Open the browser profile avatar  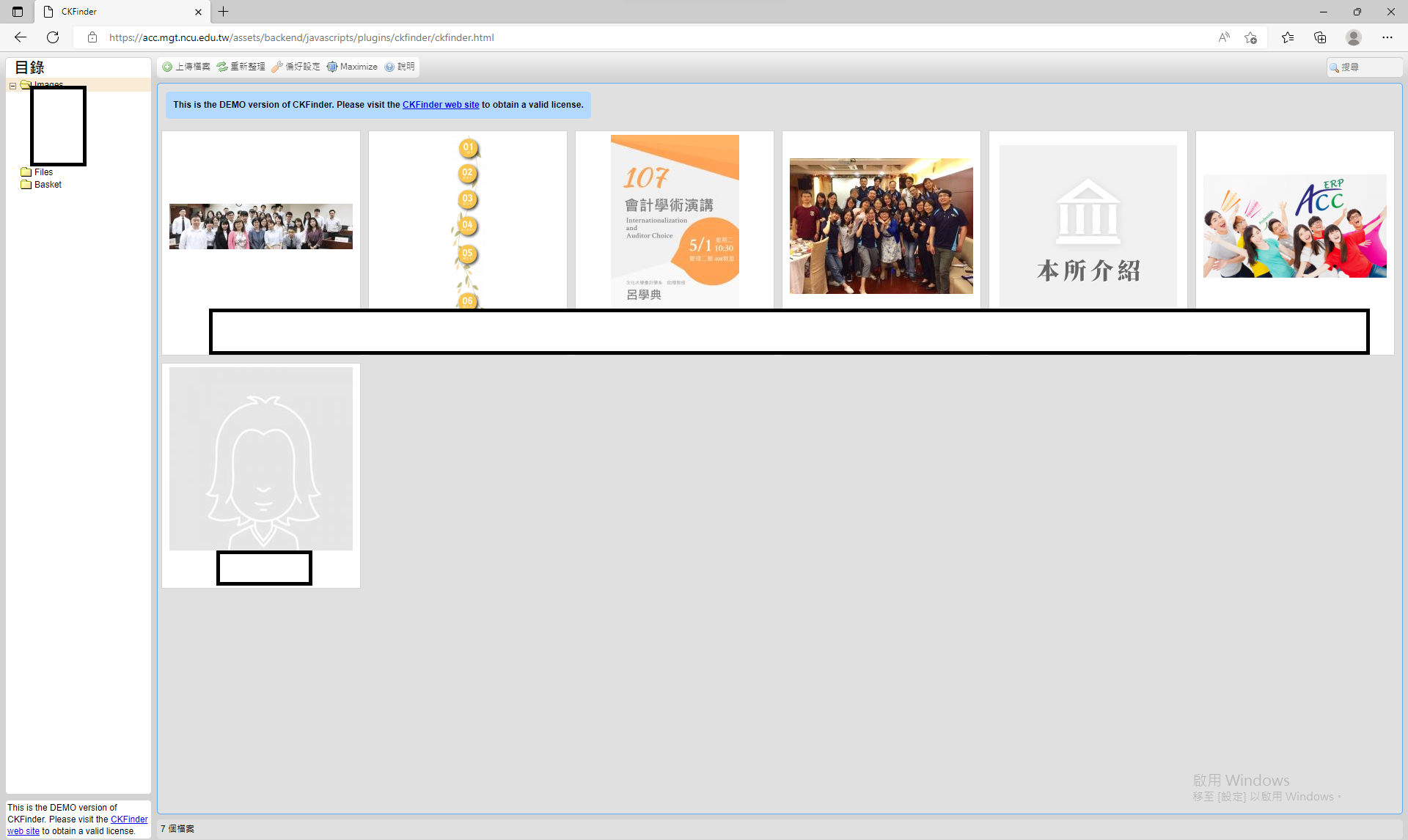click(1354, 37)
